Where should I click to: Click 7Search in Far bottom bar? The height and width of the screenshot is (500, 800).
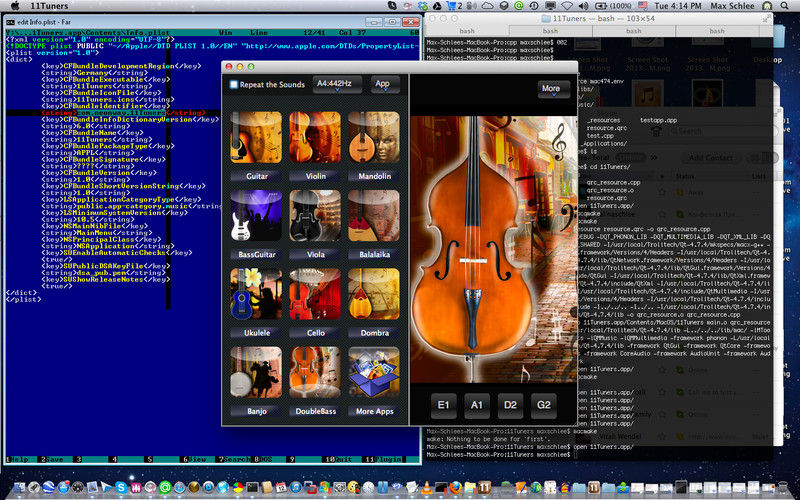(234, 459)
